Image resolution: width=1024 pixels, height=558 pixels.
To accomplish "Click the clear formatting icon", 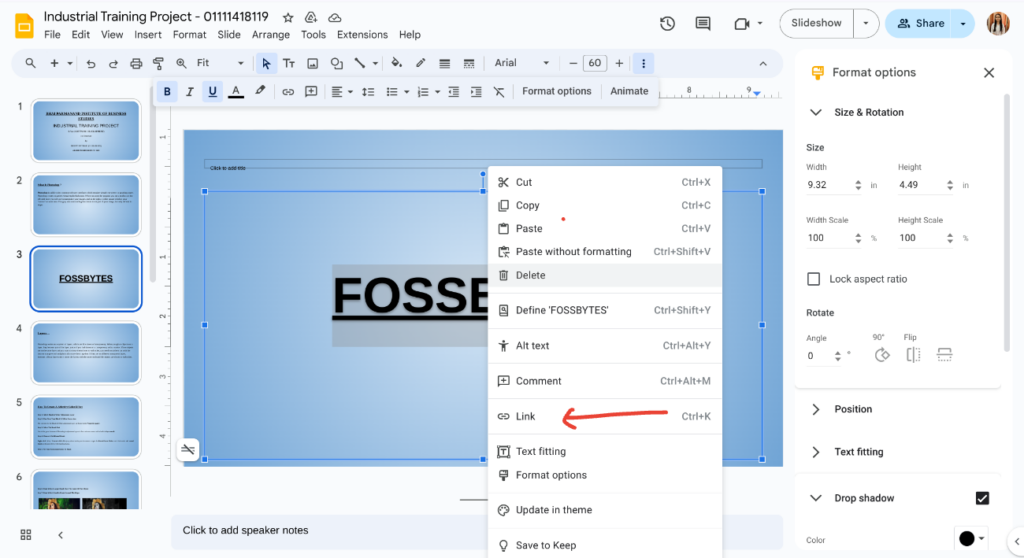I will [499, 91].
